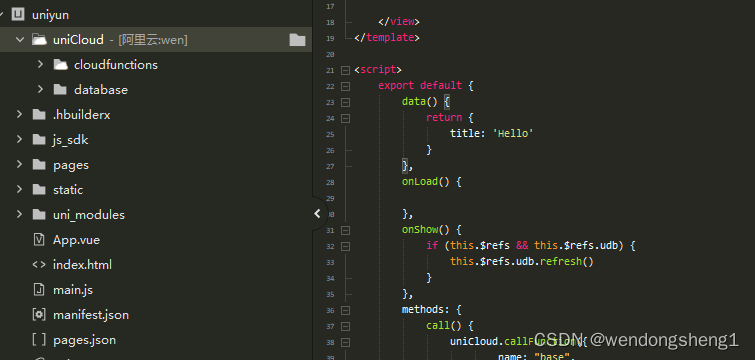Image resolution: width=755 pixels, height=360 pixels.
Task: Fold methods block at line 36
Action: click(345, 310)
